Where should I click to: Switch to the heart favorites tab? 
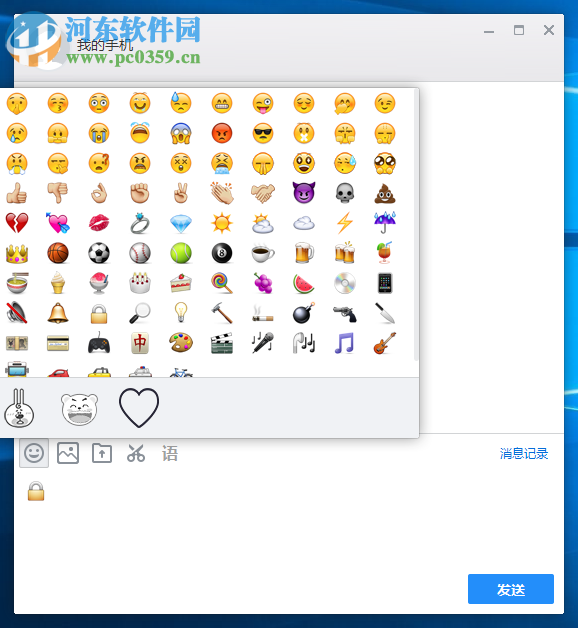point(139,408)
